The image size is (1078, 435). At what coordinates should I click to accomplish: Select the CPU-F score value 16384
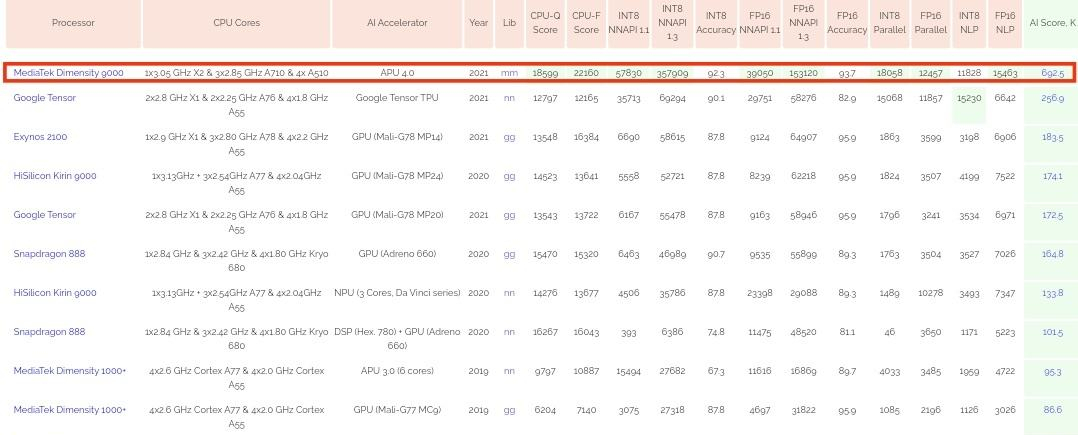pos(586,137)
